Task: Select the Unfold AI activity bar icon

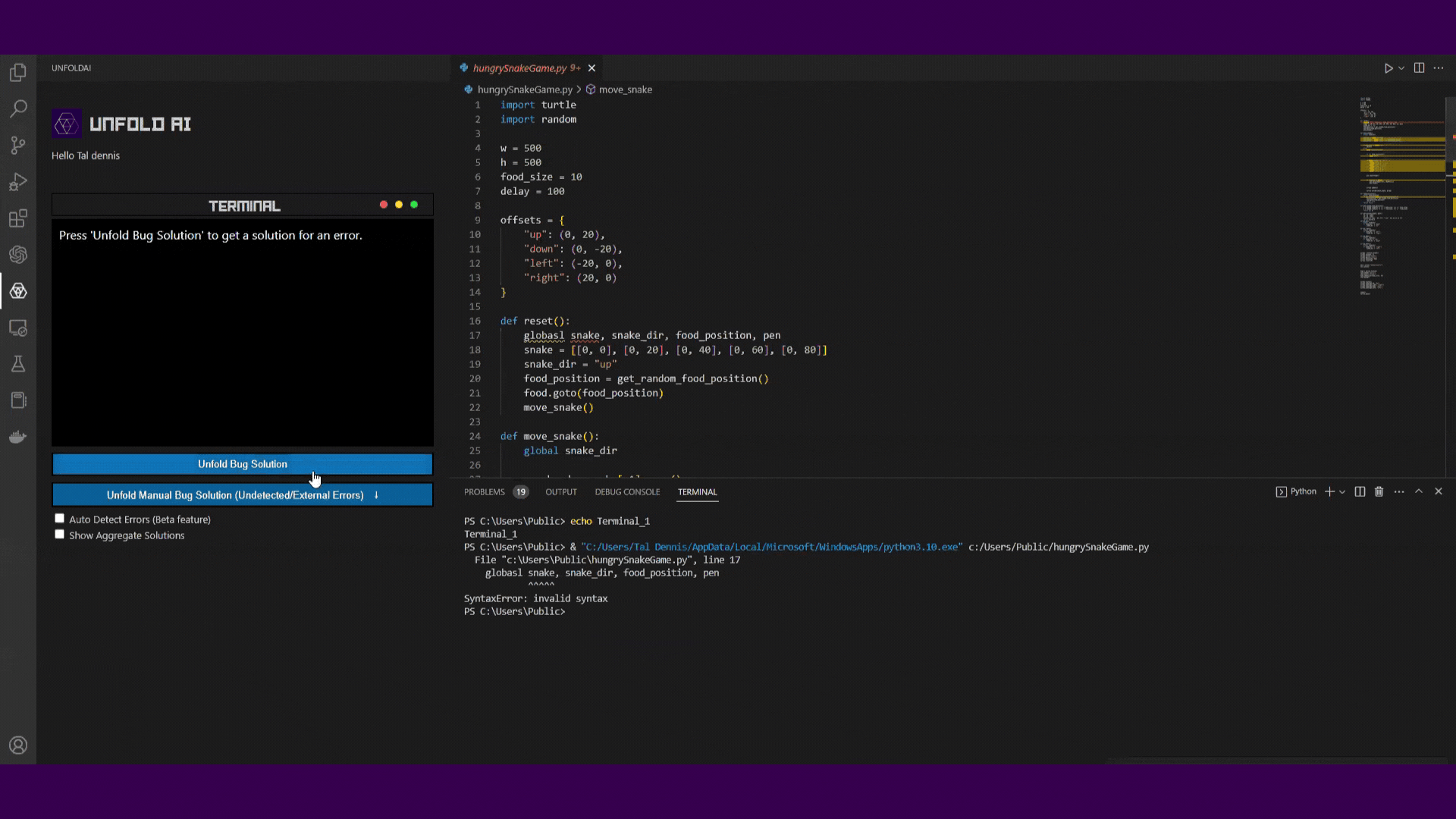Action: tap(18, 291)
